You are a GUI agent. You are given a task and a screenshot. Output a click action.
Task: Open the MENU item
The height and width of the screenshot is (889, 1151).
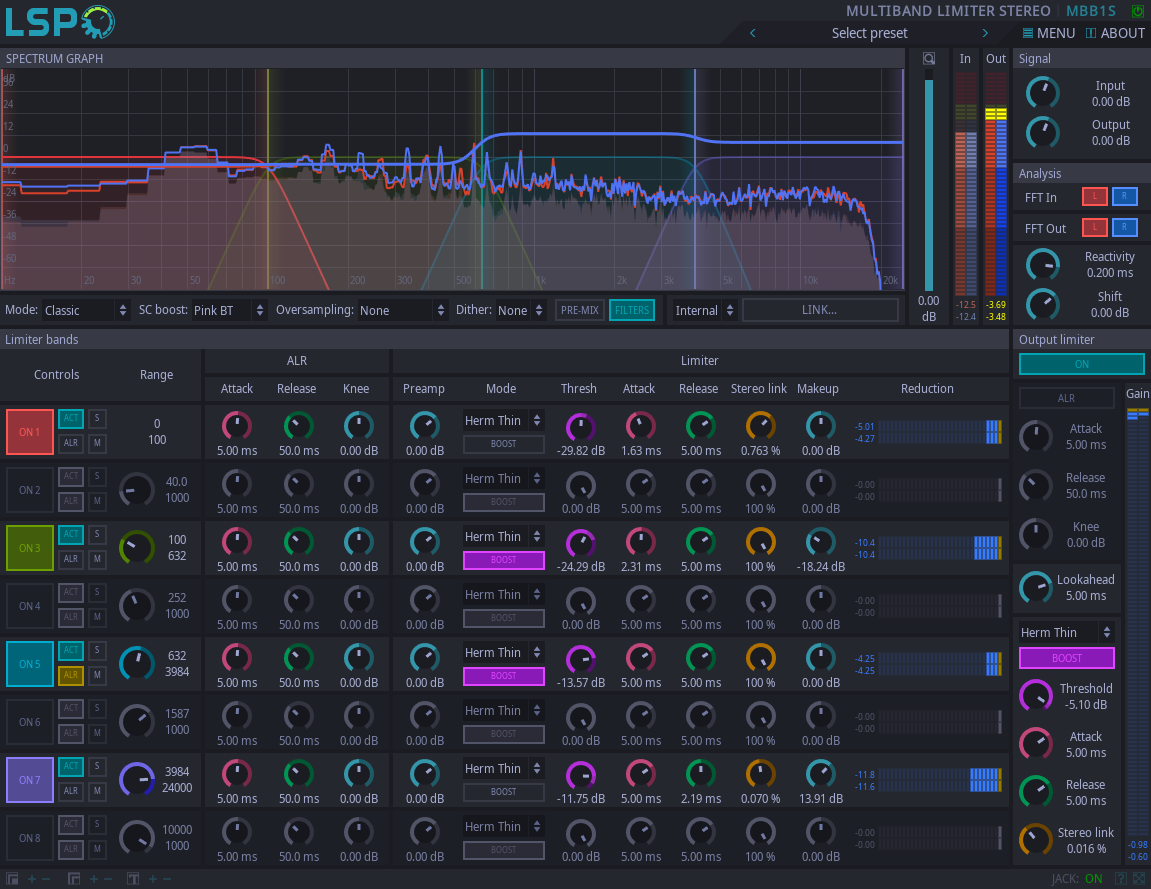(x=1048, y=33)
